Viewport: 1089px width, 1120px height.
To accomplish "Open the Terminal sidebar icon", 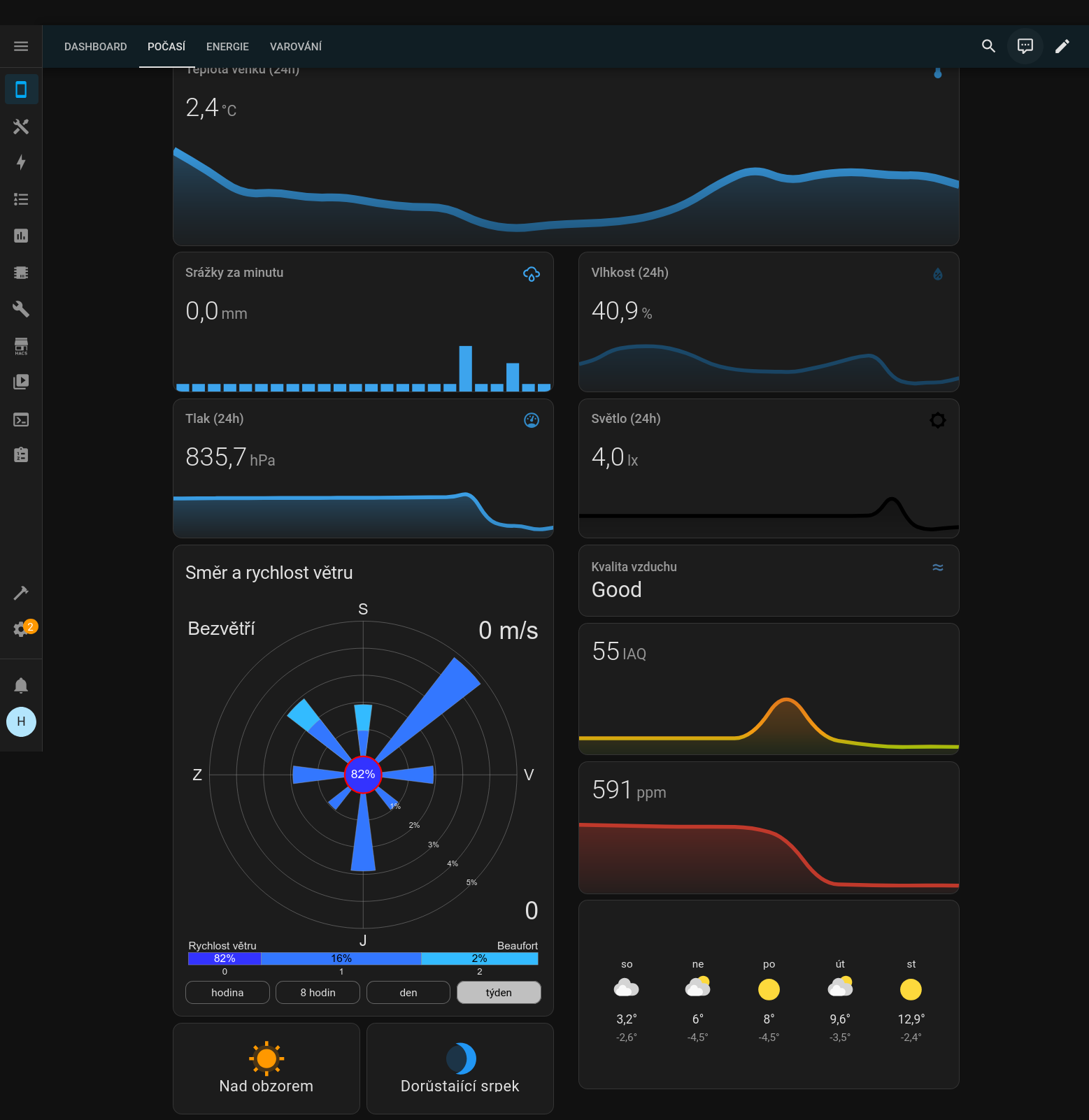I will click(21, 419).
